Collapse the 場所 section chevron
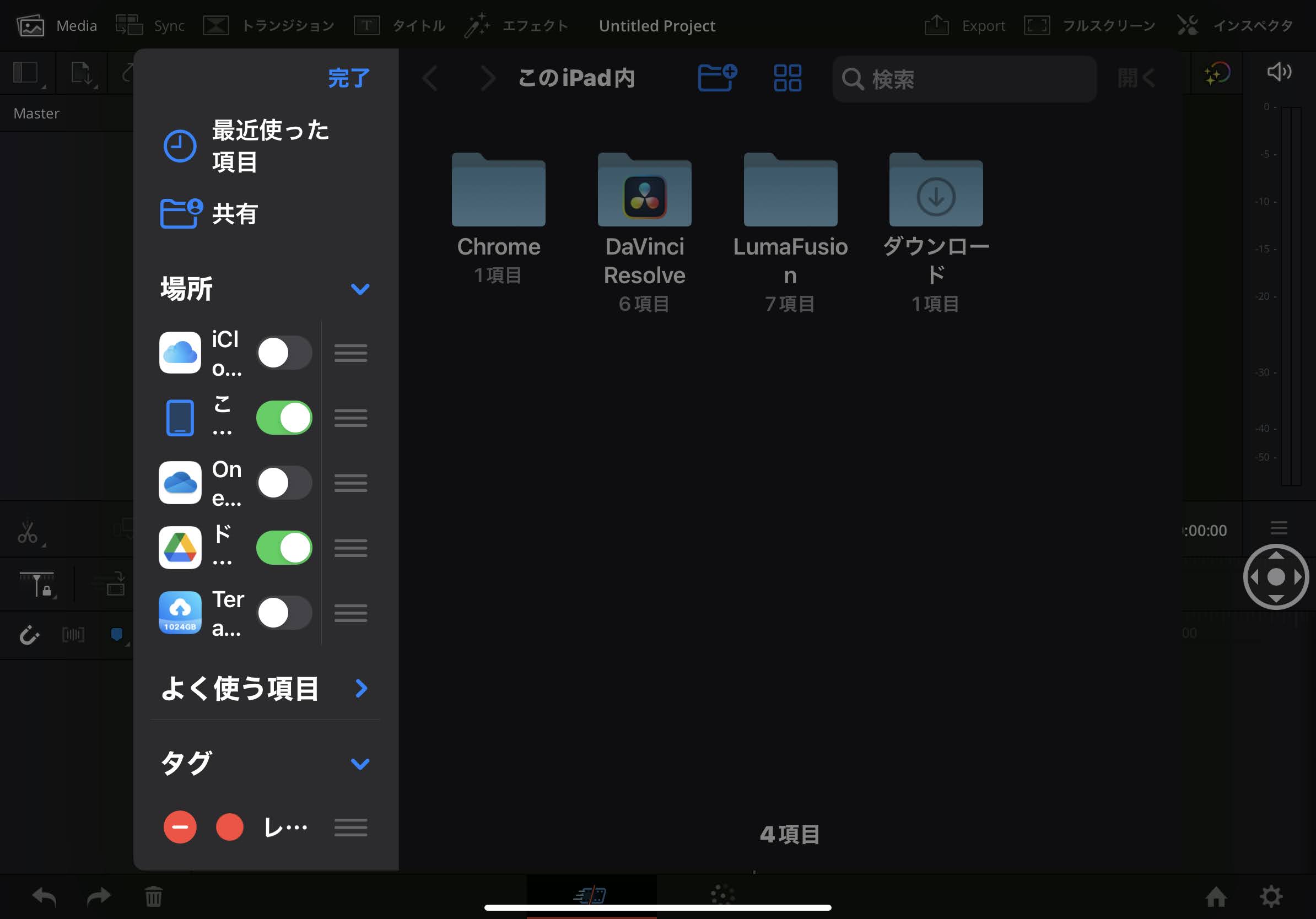Screen dimensions: 1316x919 359,289
